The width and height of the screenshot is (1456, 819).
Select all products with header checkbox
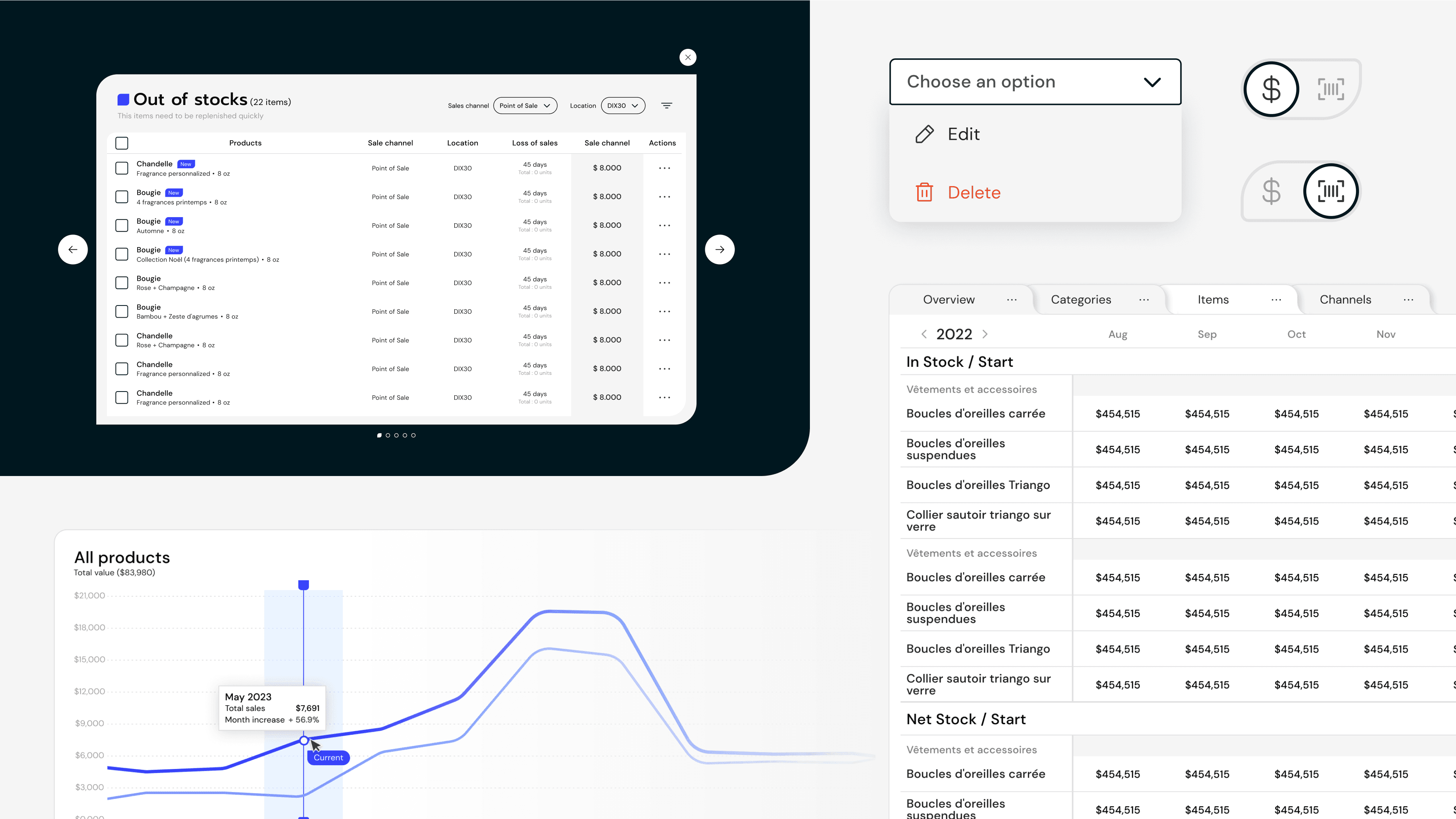click(x=121, y=143)
